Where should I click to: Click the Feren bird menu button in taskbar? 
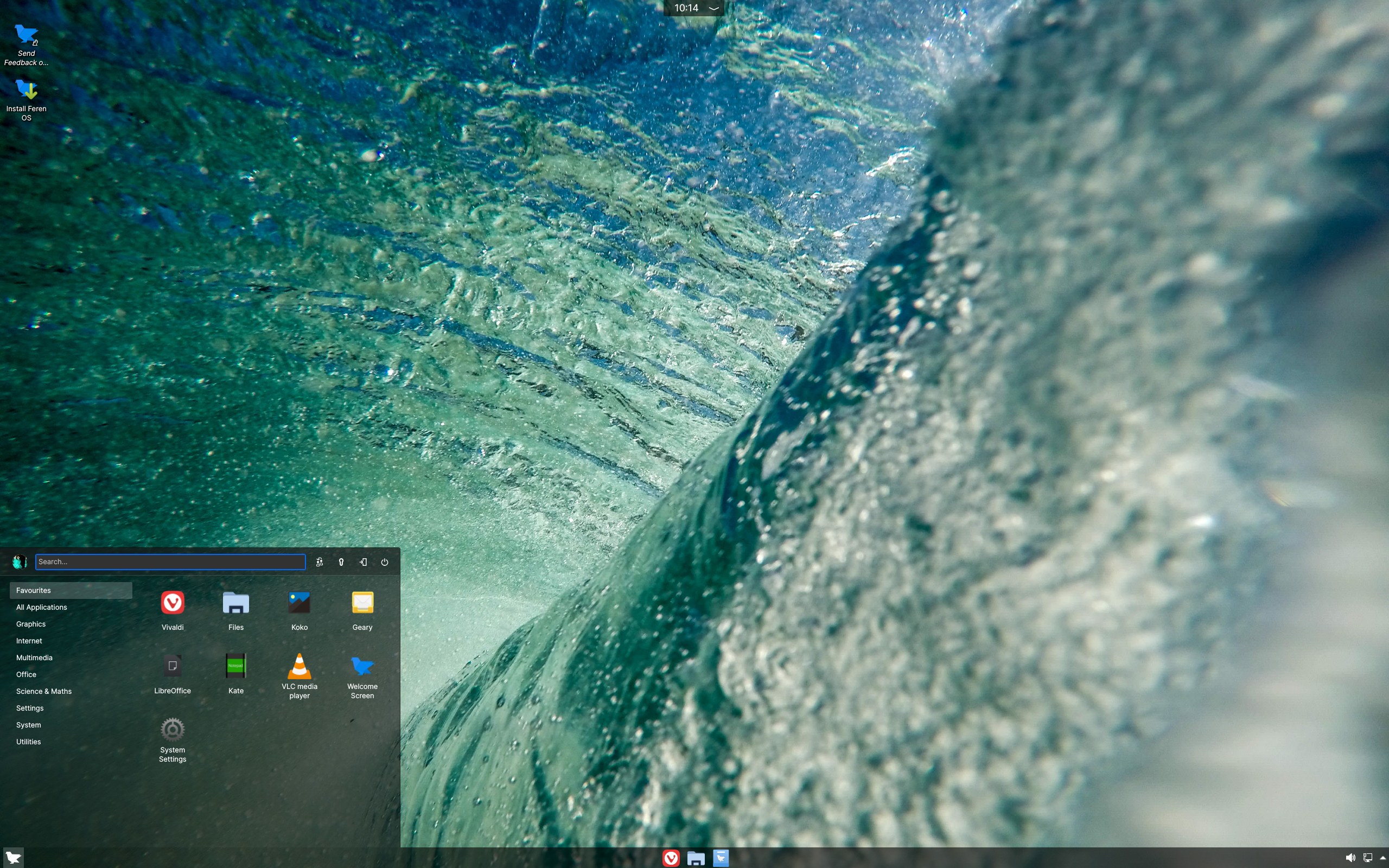pyautogui.click(x=12, y=858)
